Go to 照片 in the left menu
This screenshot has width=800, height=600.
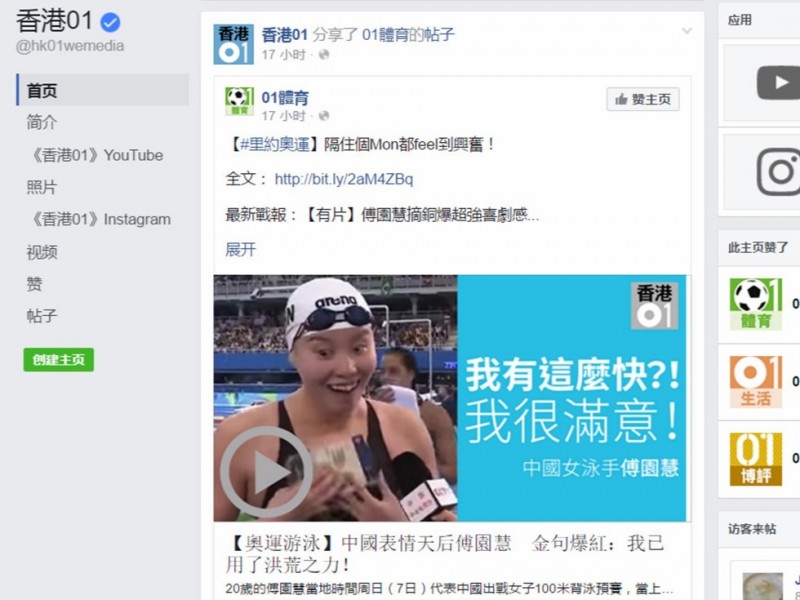click(x=42, y=187)
